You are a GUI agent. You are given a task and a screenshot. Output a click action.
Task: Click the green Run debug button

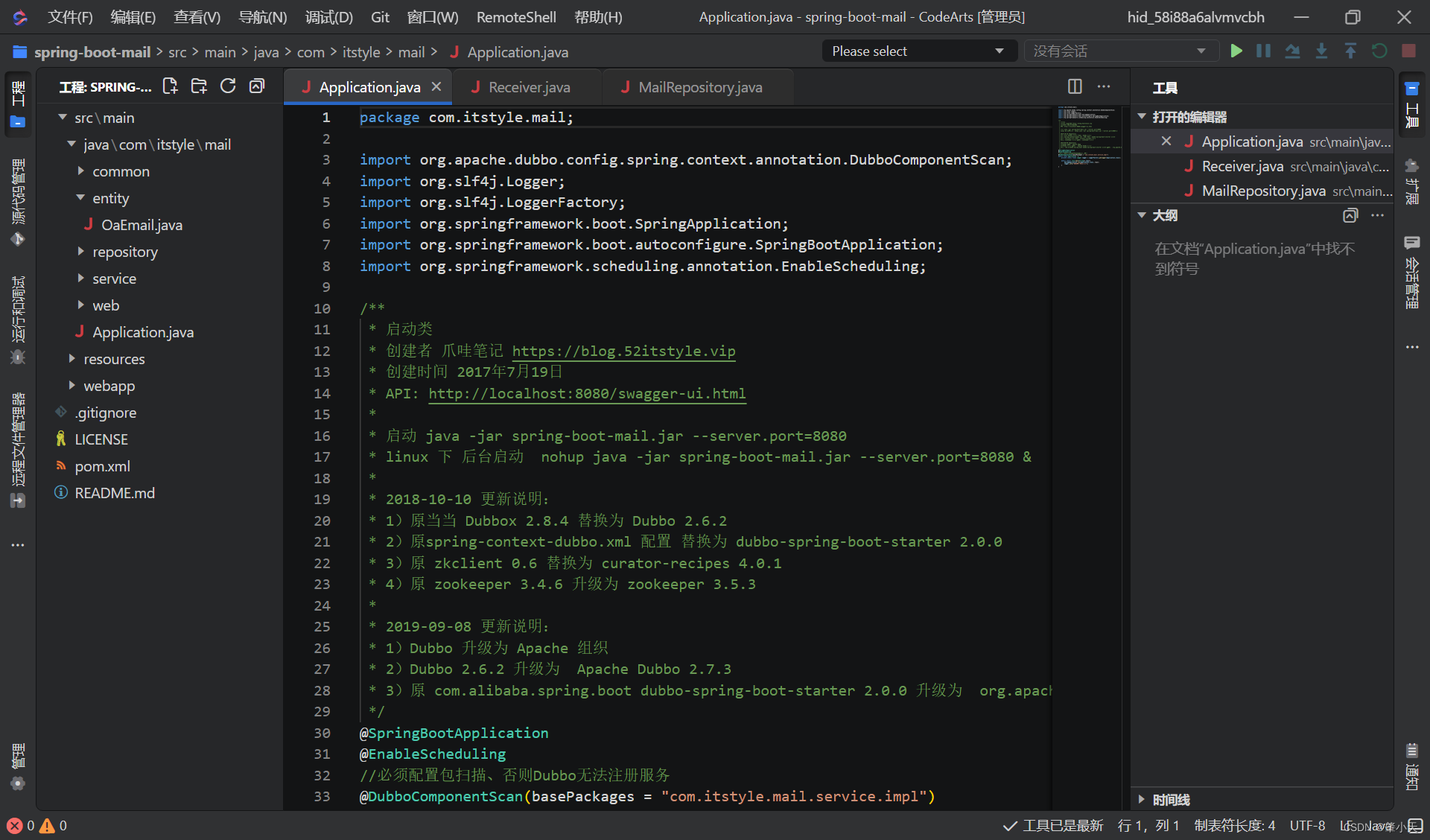tap(1236, 51)
